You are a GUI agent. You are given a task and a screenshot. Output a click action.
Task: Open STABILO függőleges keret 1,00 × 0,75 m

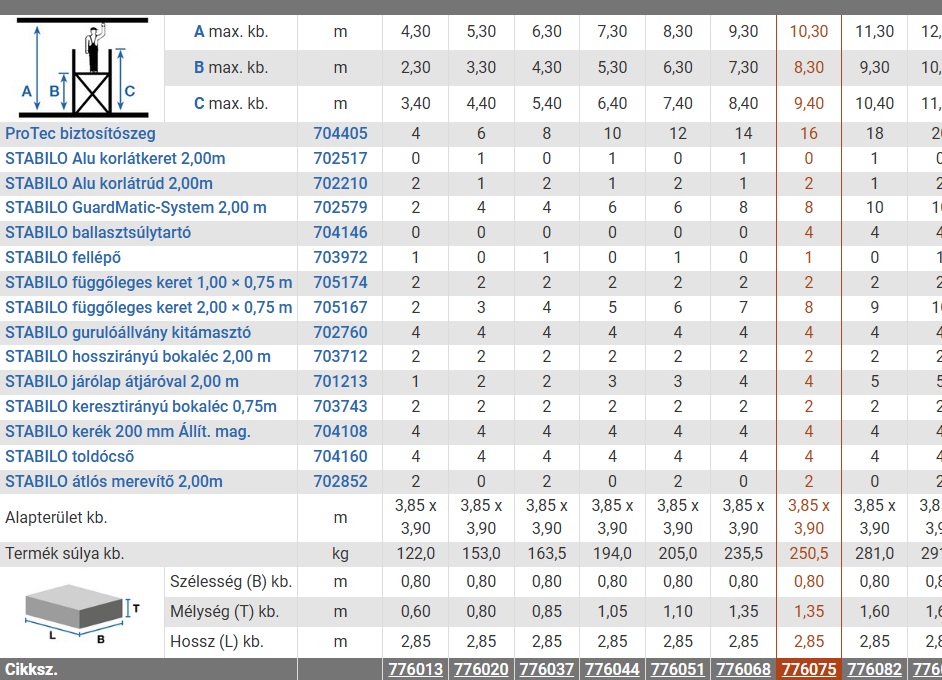(149, 282)
